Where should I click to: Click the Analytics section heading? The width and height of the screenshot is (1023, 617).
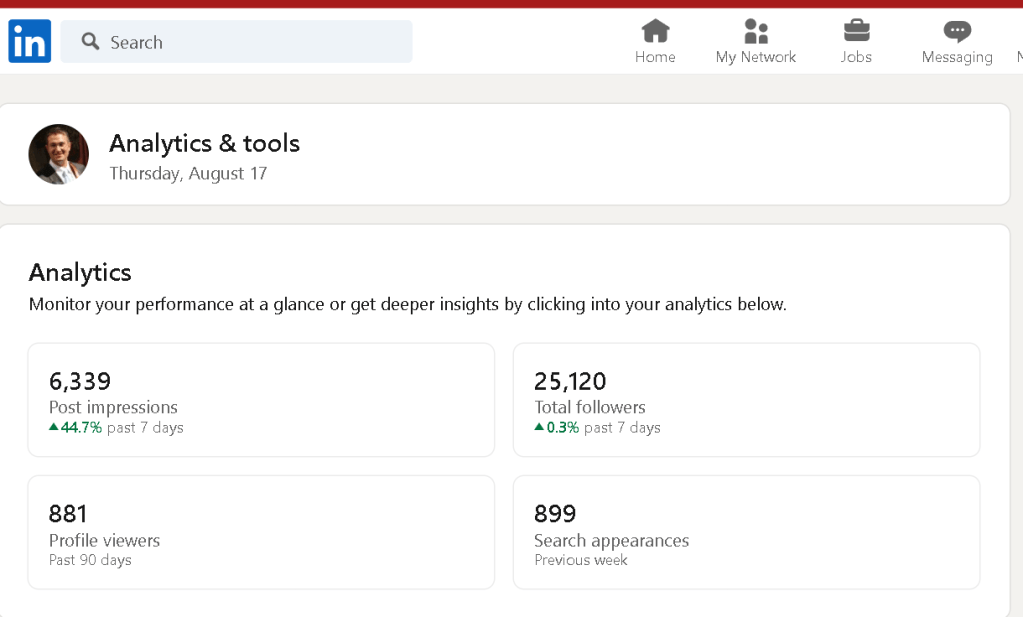[x=80, y=273]
